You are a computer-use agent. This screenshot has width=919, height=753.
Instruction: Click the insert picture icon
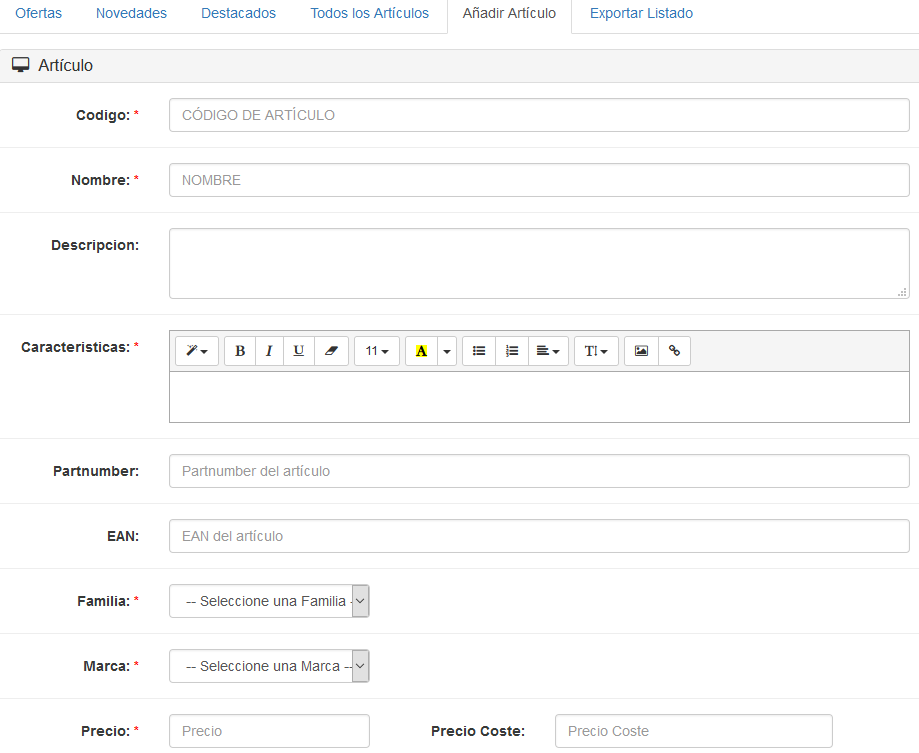[x=641, y=351]
